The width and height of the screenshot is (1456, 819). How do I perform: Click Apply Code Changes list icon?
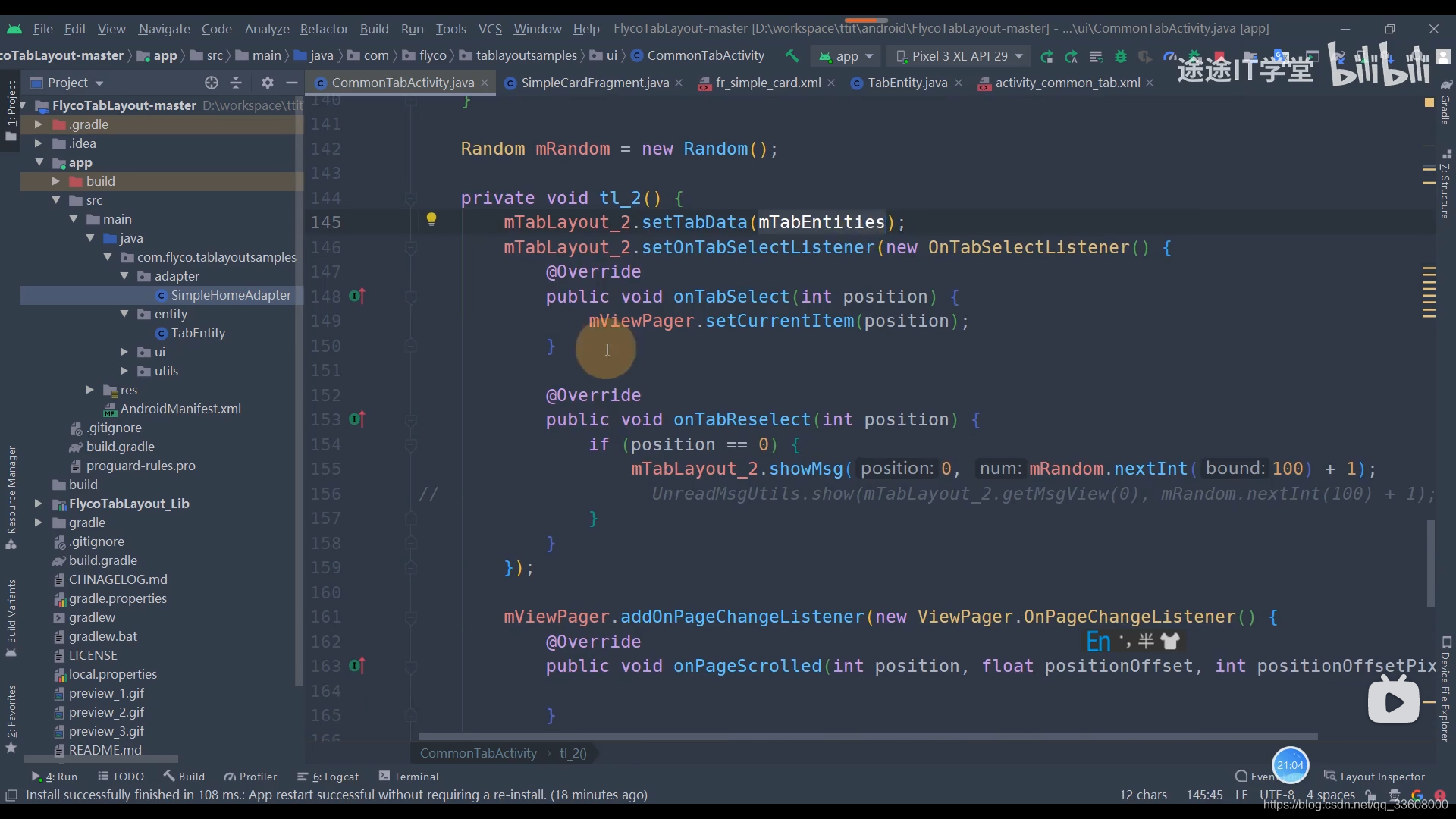point(1096,57)
